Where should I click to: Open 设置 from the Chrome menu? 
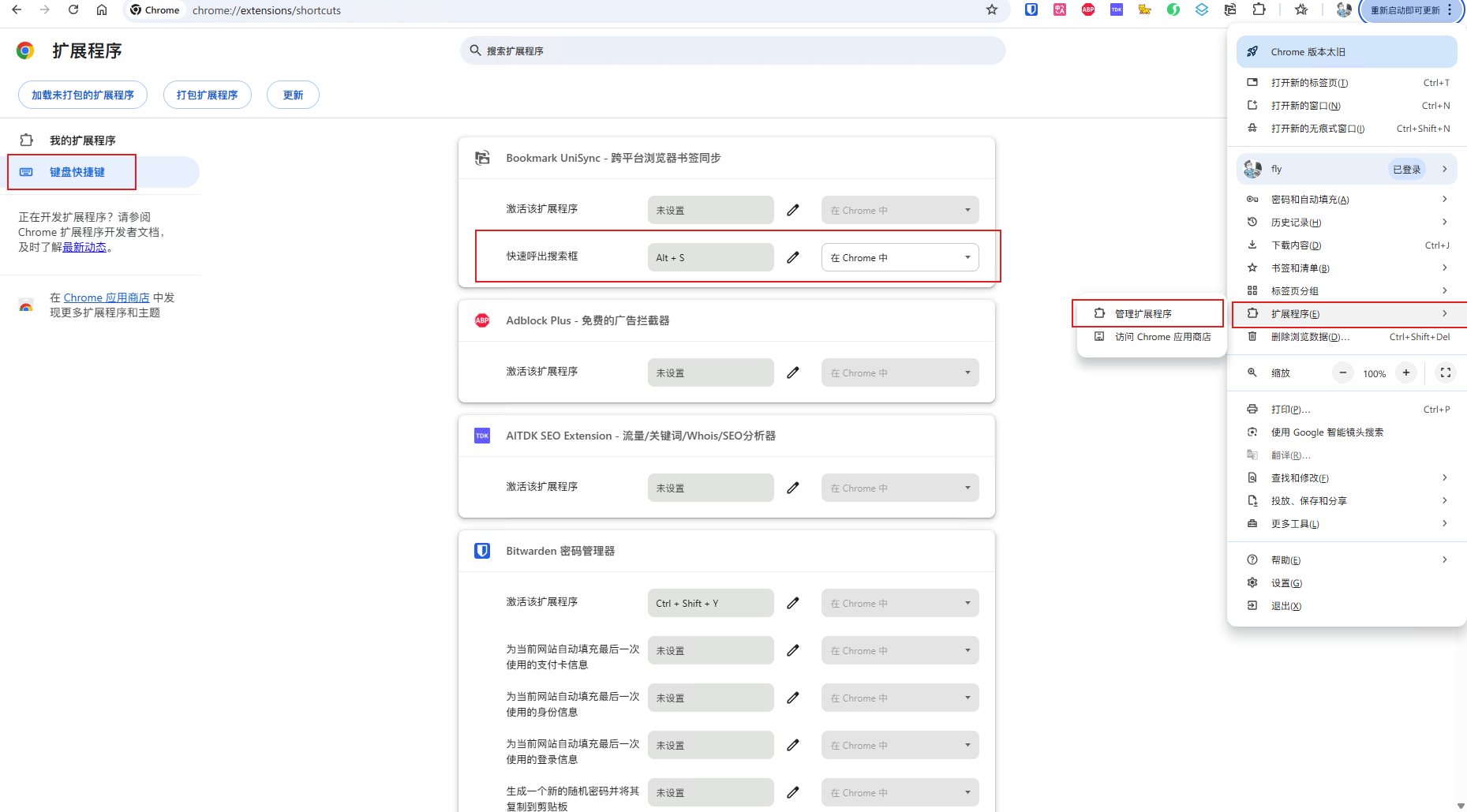click(1286, 583)
